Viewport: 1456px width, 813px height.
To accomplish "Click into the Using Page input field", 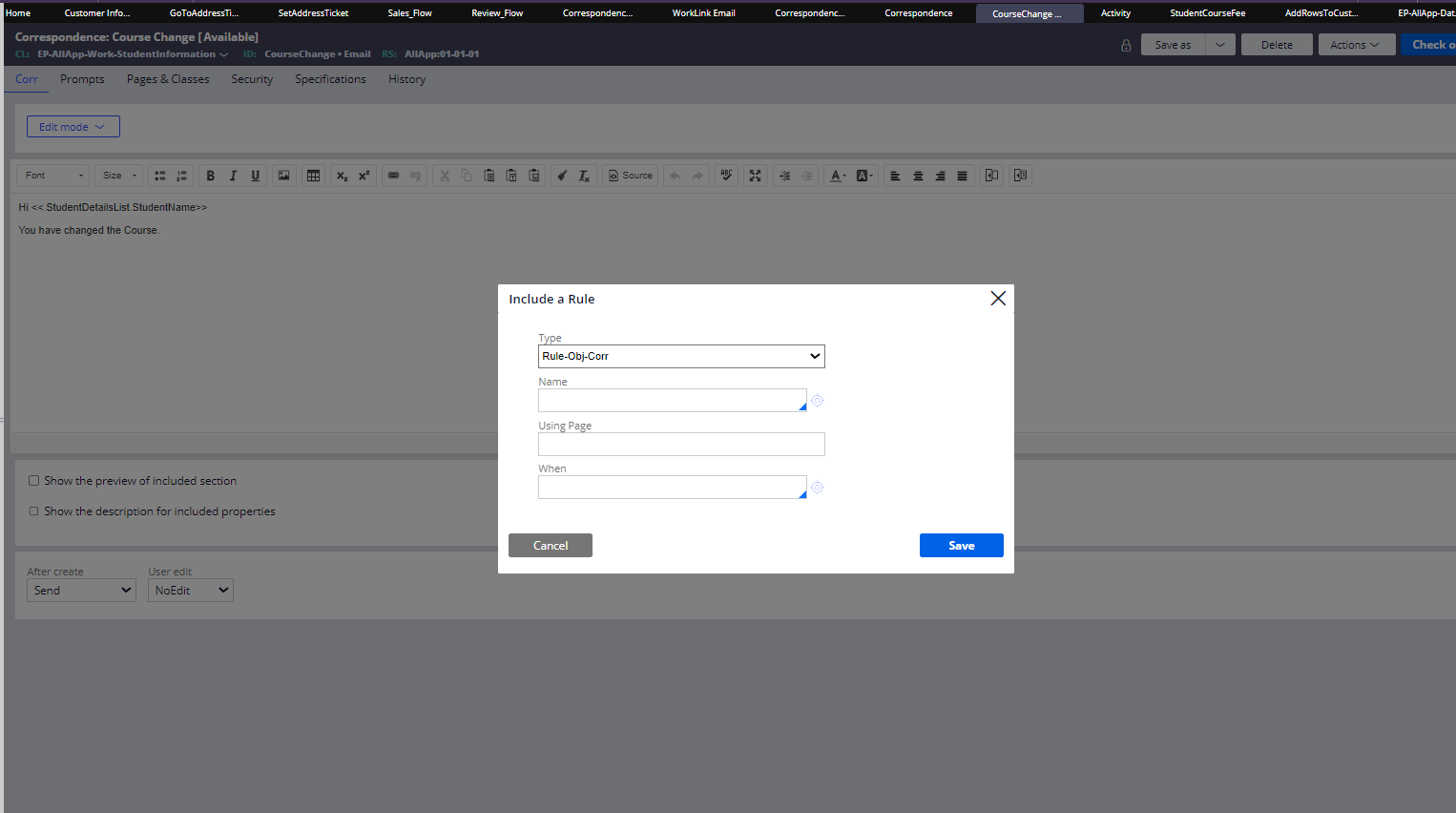I will [681, 444].
